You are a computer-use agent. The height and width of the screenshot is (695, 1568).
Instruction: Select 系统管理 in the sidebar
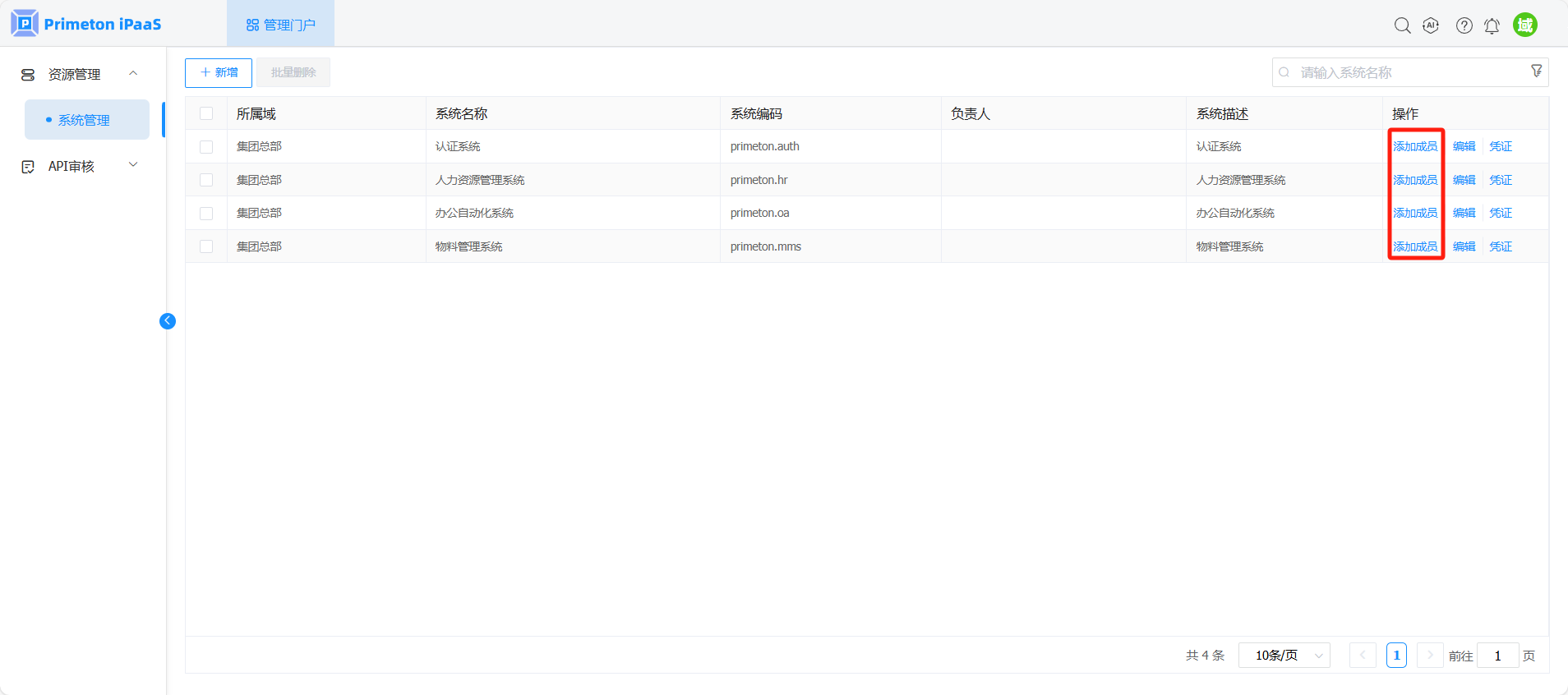tap(84, 120)
